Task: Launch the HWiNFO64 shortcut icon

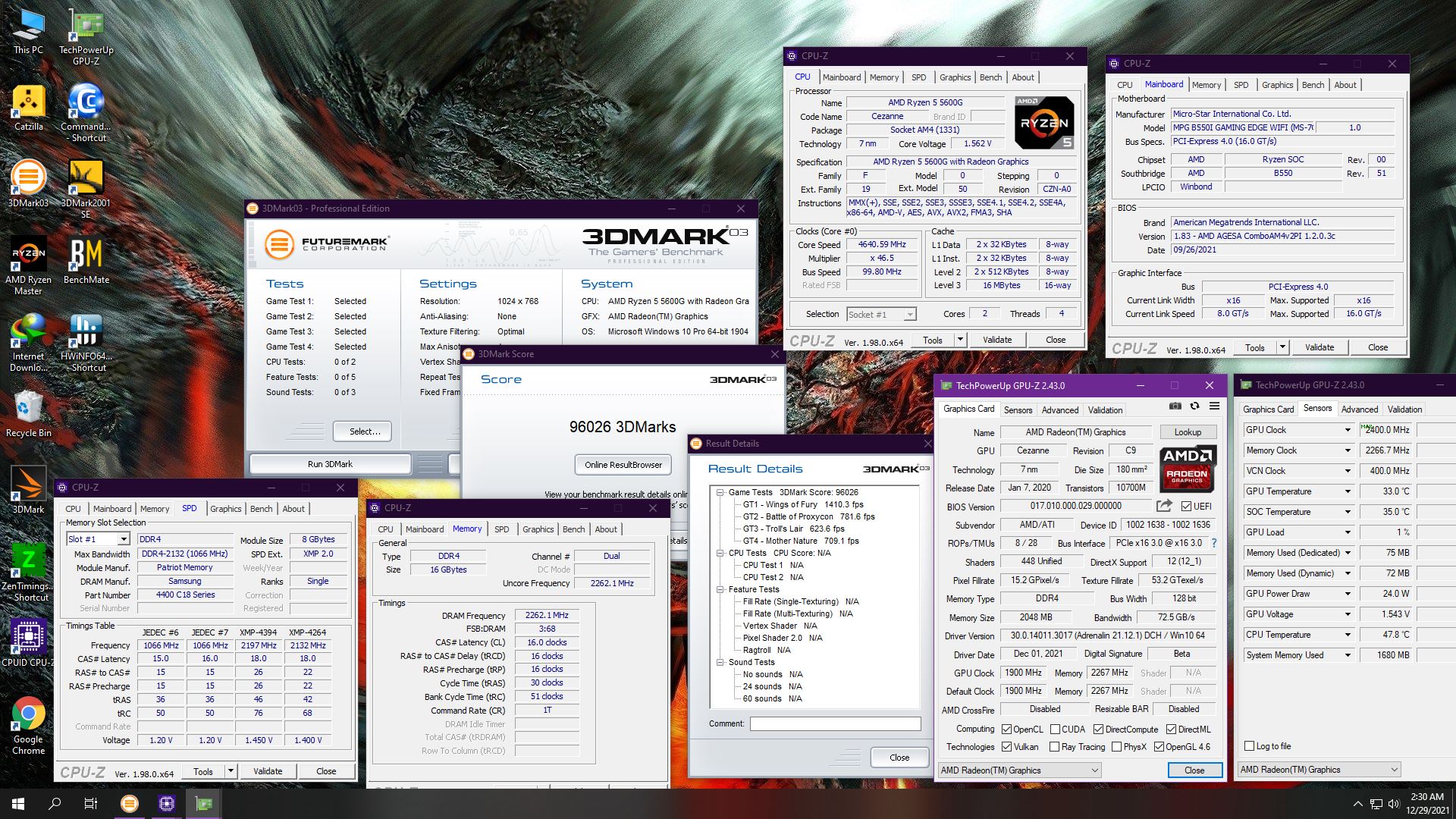Action: 86,343
